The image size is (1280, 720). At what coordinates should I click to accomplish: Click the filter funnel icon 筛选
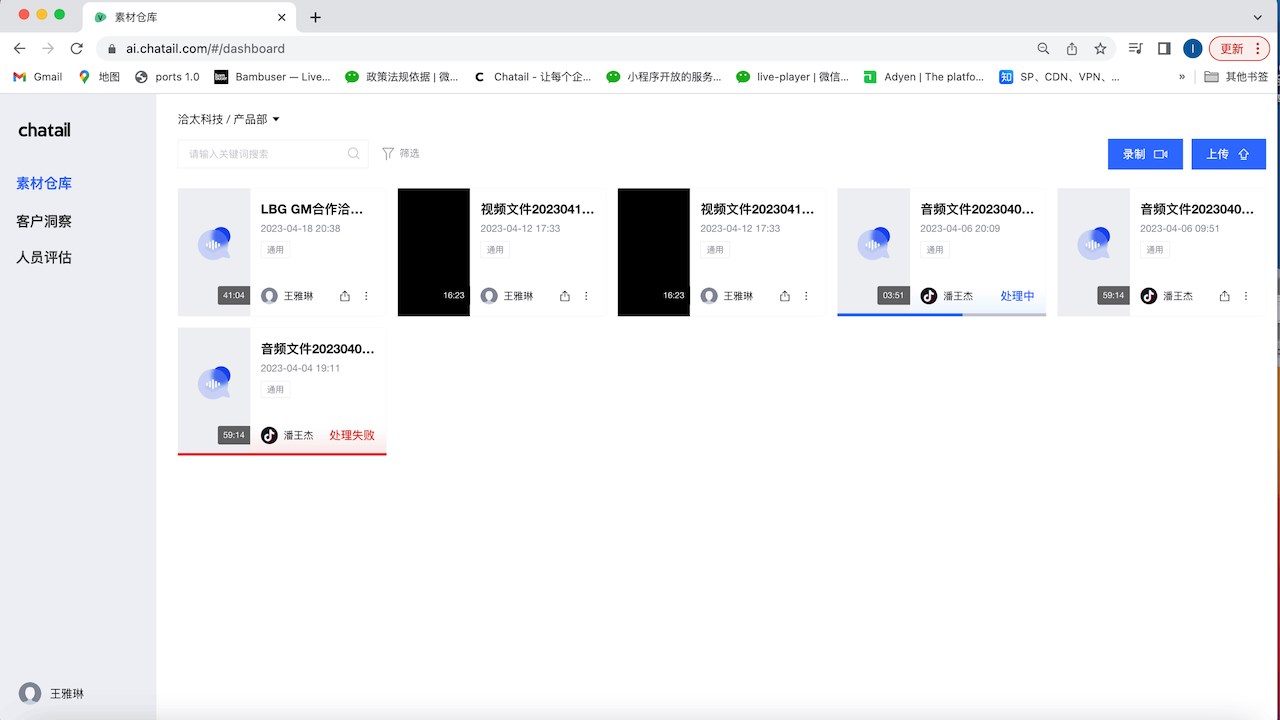click(x=388, y=154)
